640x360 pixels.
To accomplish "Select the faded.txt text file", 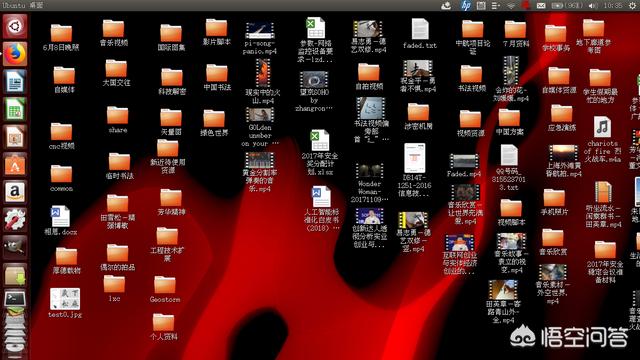I will coord(420,33).
